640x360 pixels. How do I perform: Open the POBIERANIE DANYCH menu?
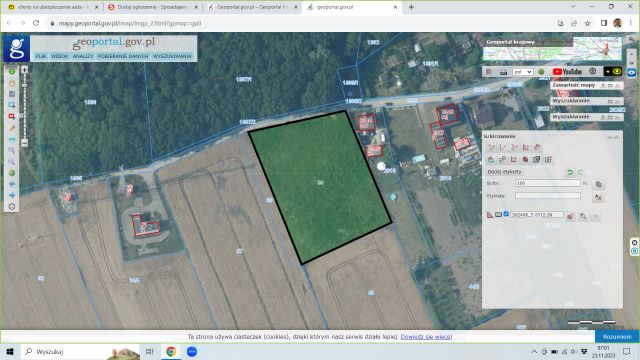point(123,56)
